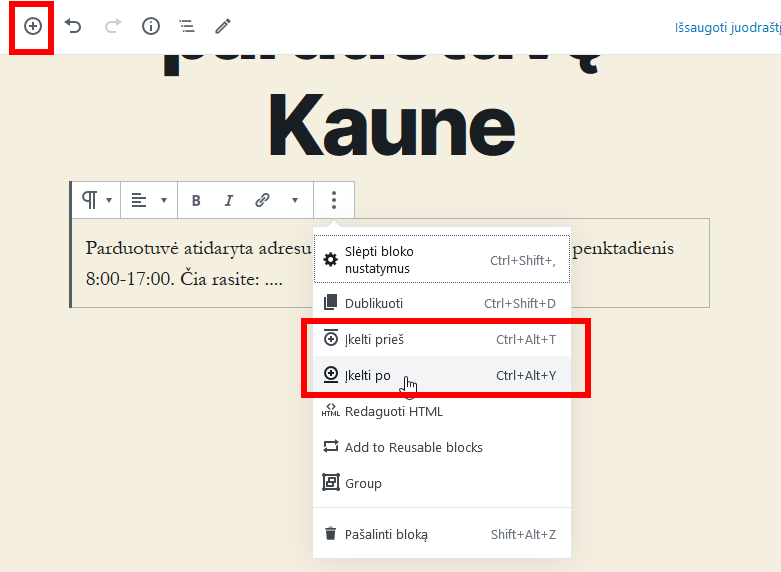
Task: Click Add to Reusable blocks
Action: click(x=442, y=447)
